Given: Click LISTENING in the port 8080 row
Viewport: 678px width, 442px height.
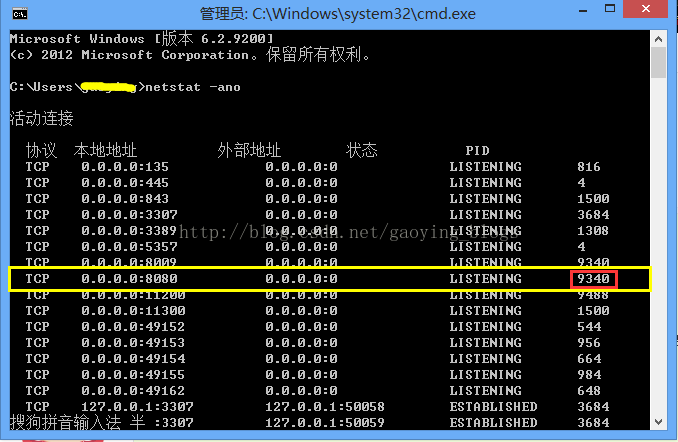Looking at the screenshot, I should [x=485, y=279].
